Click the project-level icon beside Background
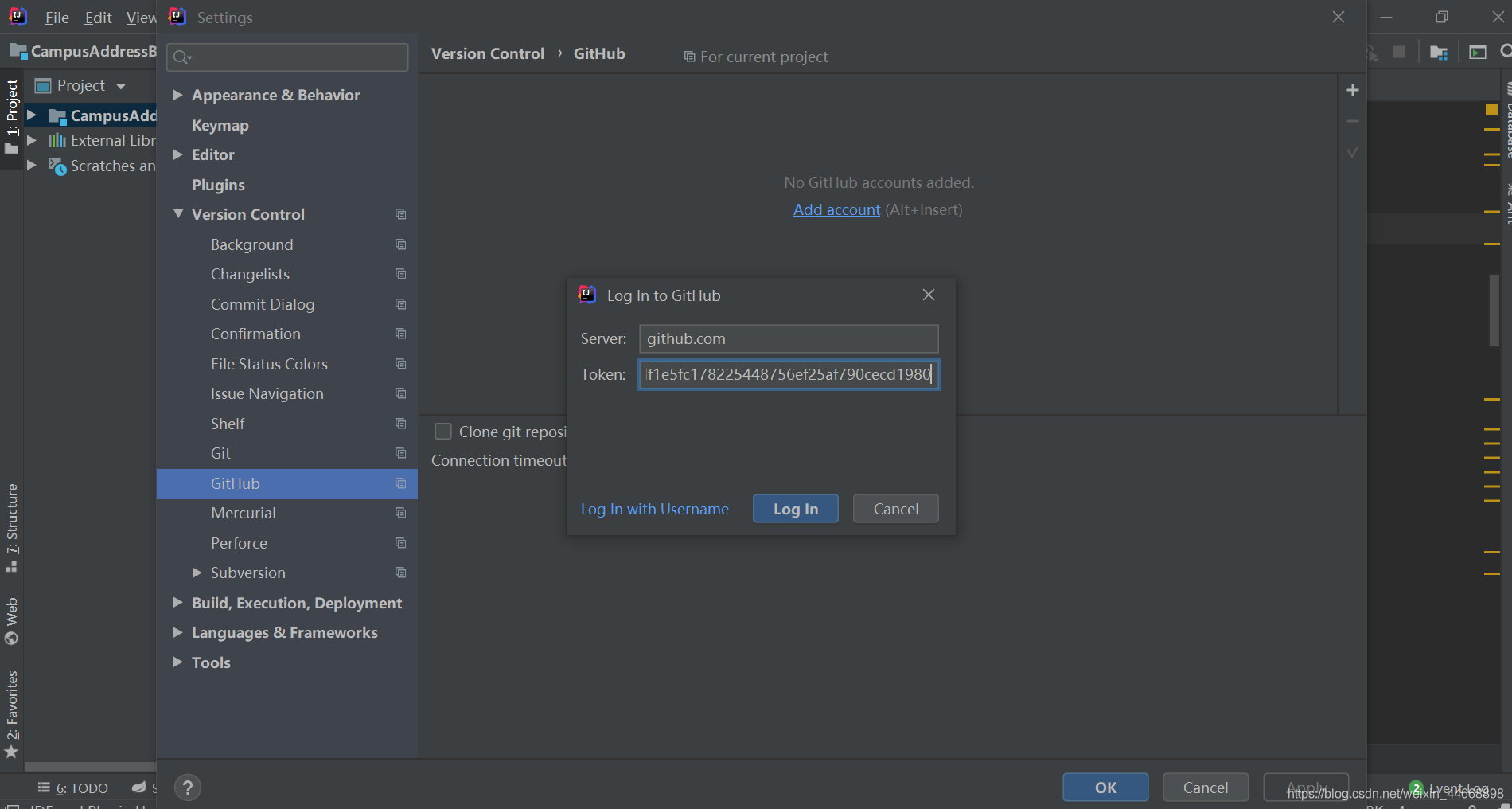 click(400, 244)
